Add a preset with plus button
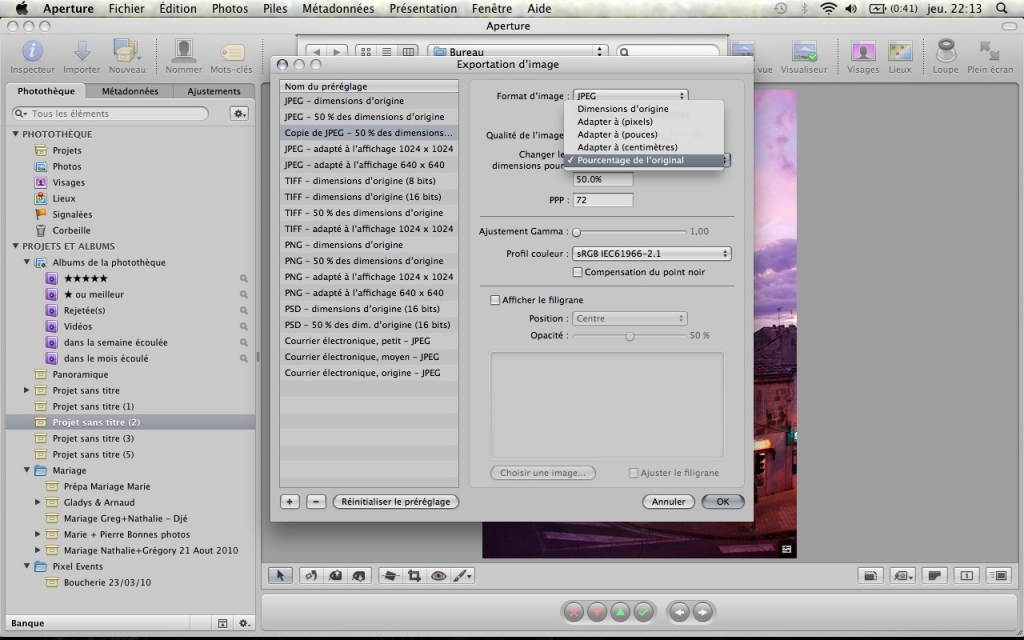The image size is (1024, 640). pos(289,502)
